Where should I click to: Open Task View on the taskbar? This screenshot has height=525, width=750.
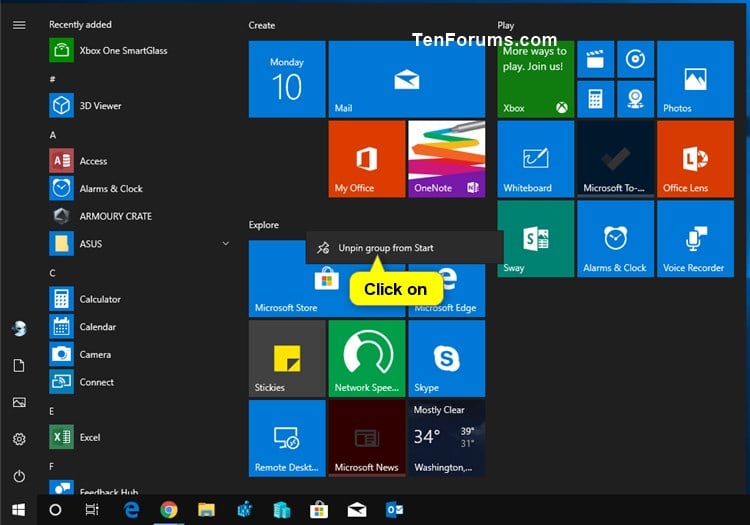[92, 510]
